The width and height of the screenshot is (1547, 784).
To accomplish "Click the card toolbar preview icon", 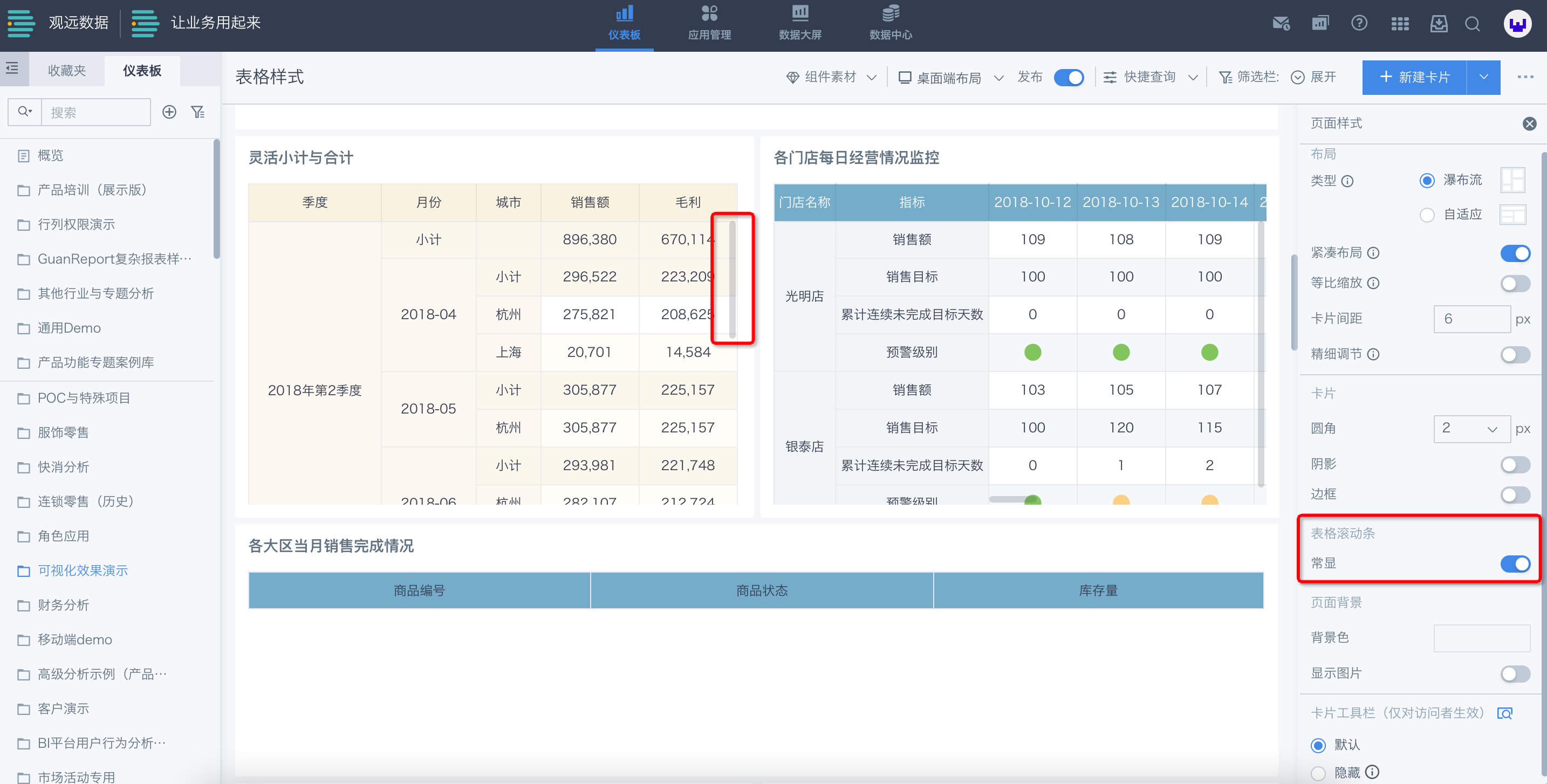I will tap(1504, 713).
